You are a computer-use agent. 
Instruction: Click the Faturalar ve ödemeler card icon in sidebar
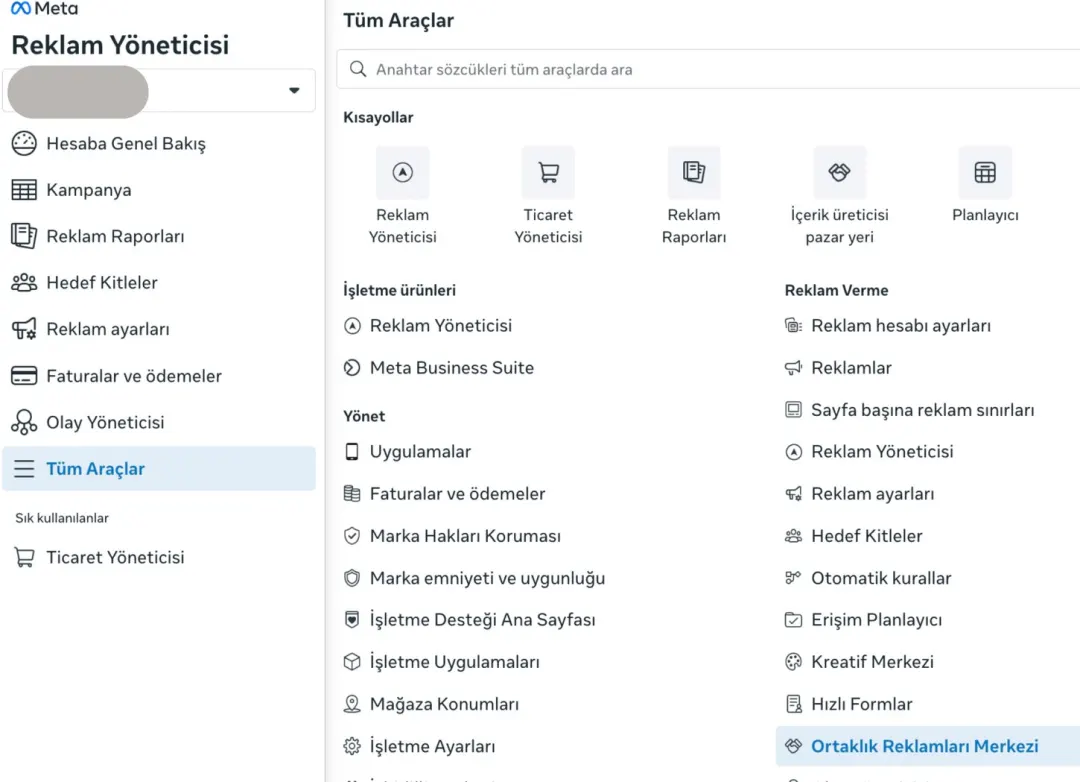click(24, 375)
